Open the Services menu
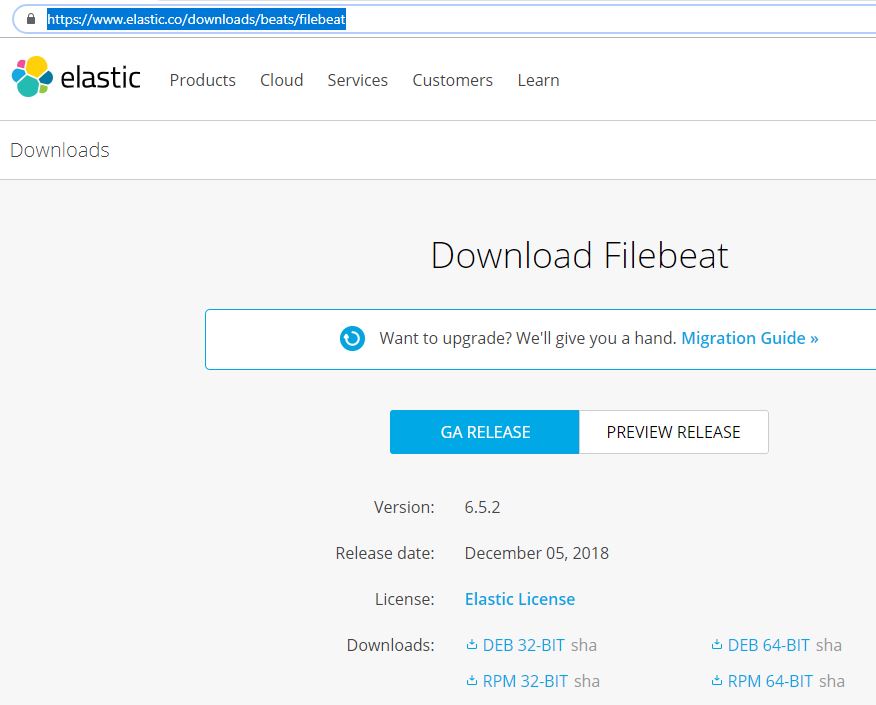 point(358,80)
